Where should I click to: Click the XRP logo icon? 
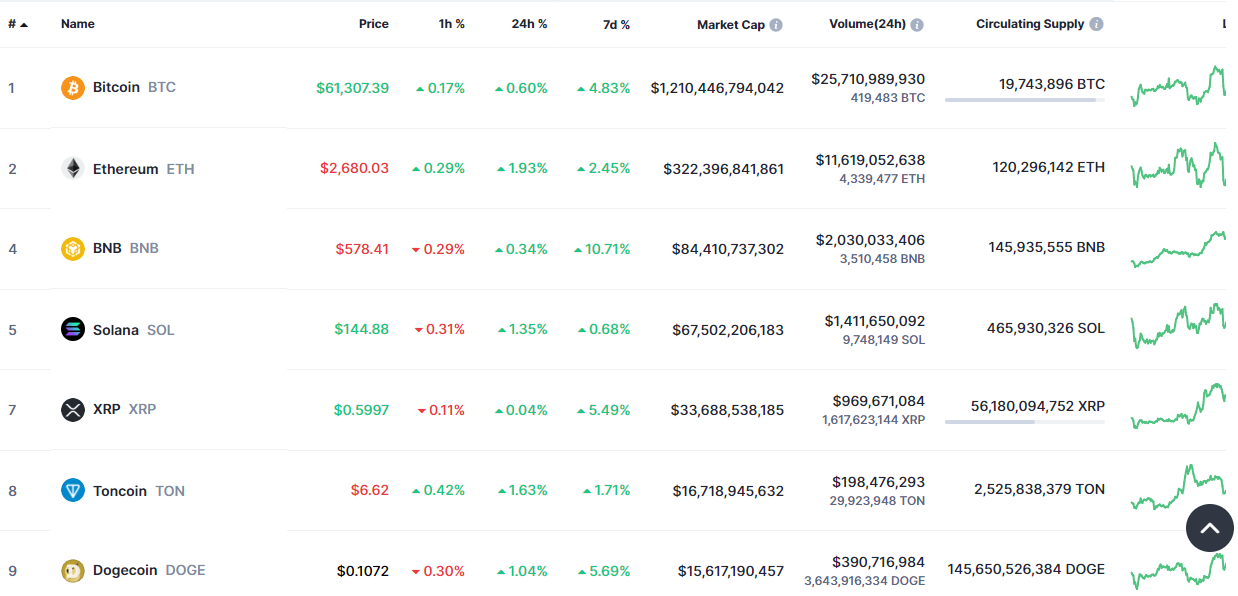73,410
